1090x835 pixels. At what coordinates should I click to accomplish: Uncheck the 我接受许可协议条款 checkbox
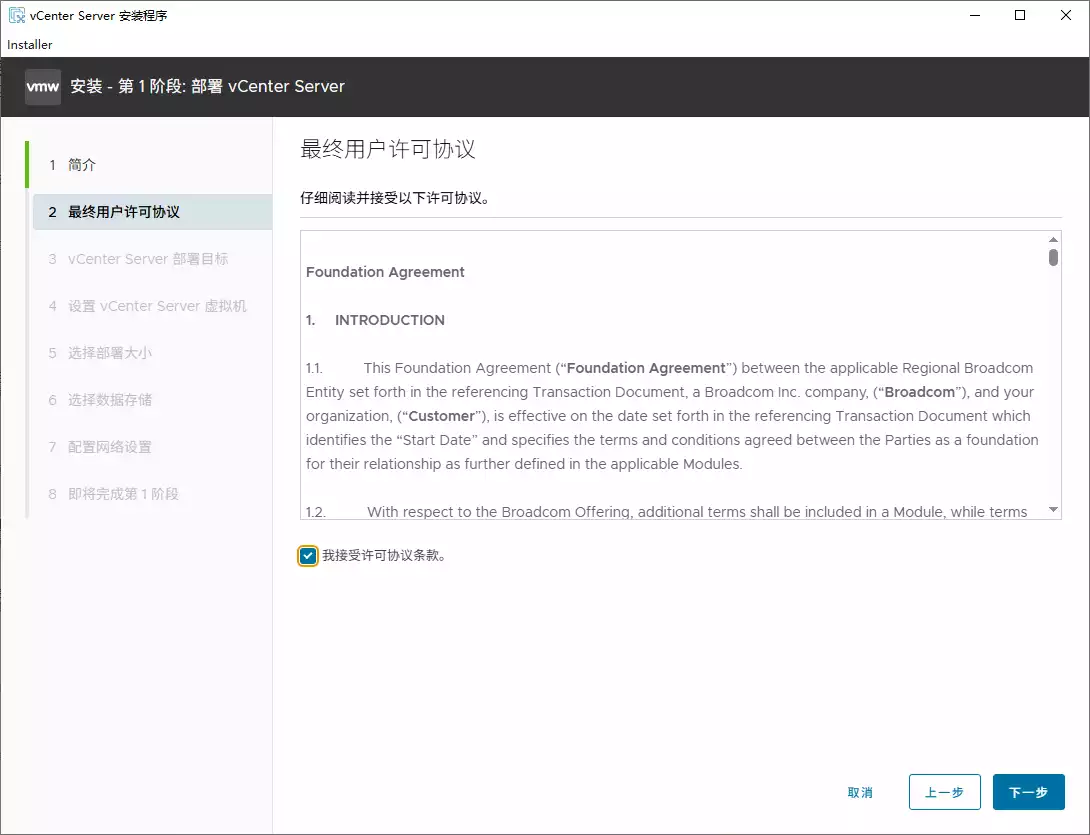[308, 556]
